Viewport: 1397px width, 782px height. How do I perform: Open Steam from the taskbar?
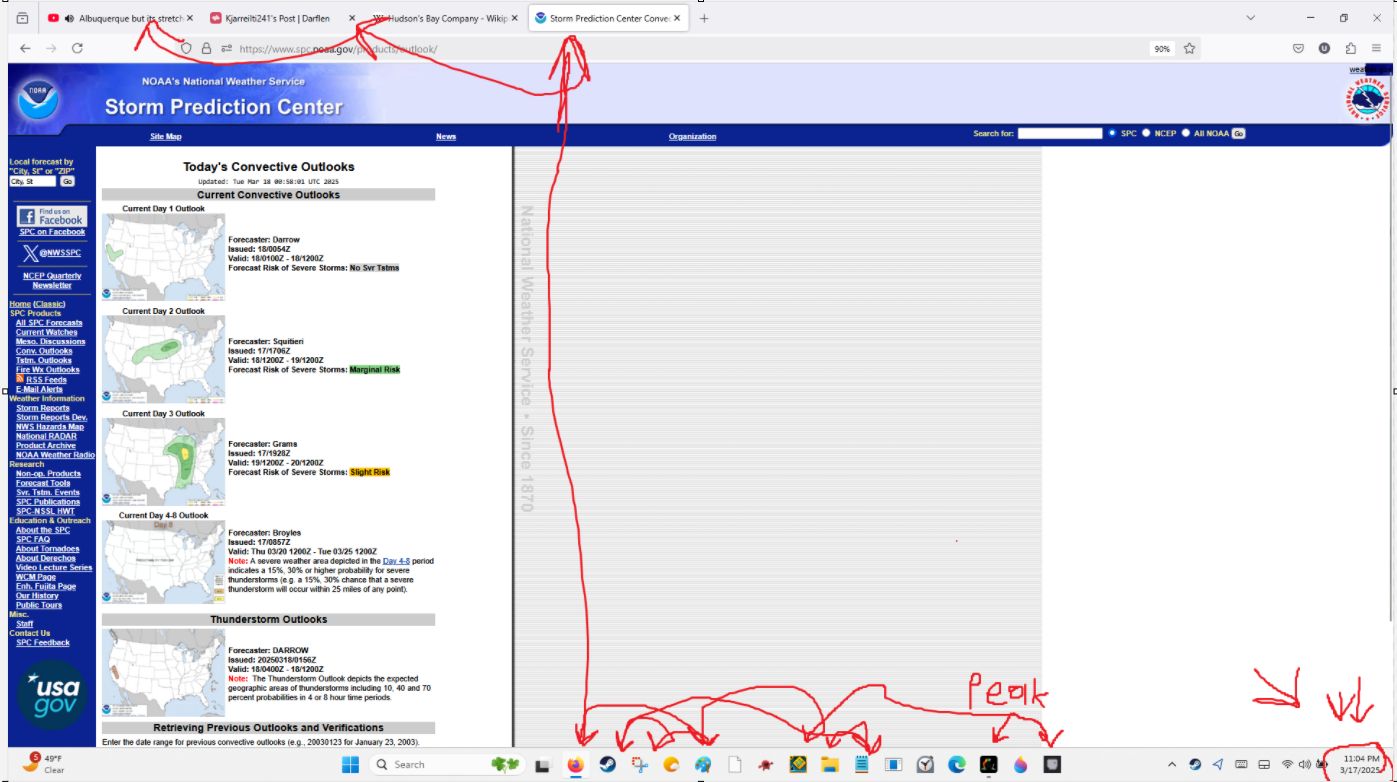coord(607,764)
